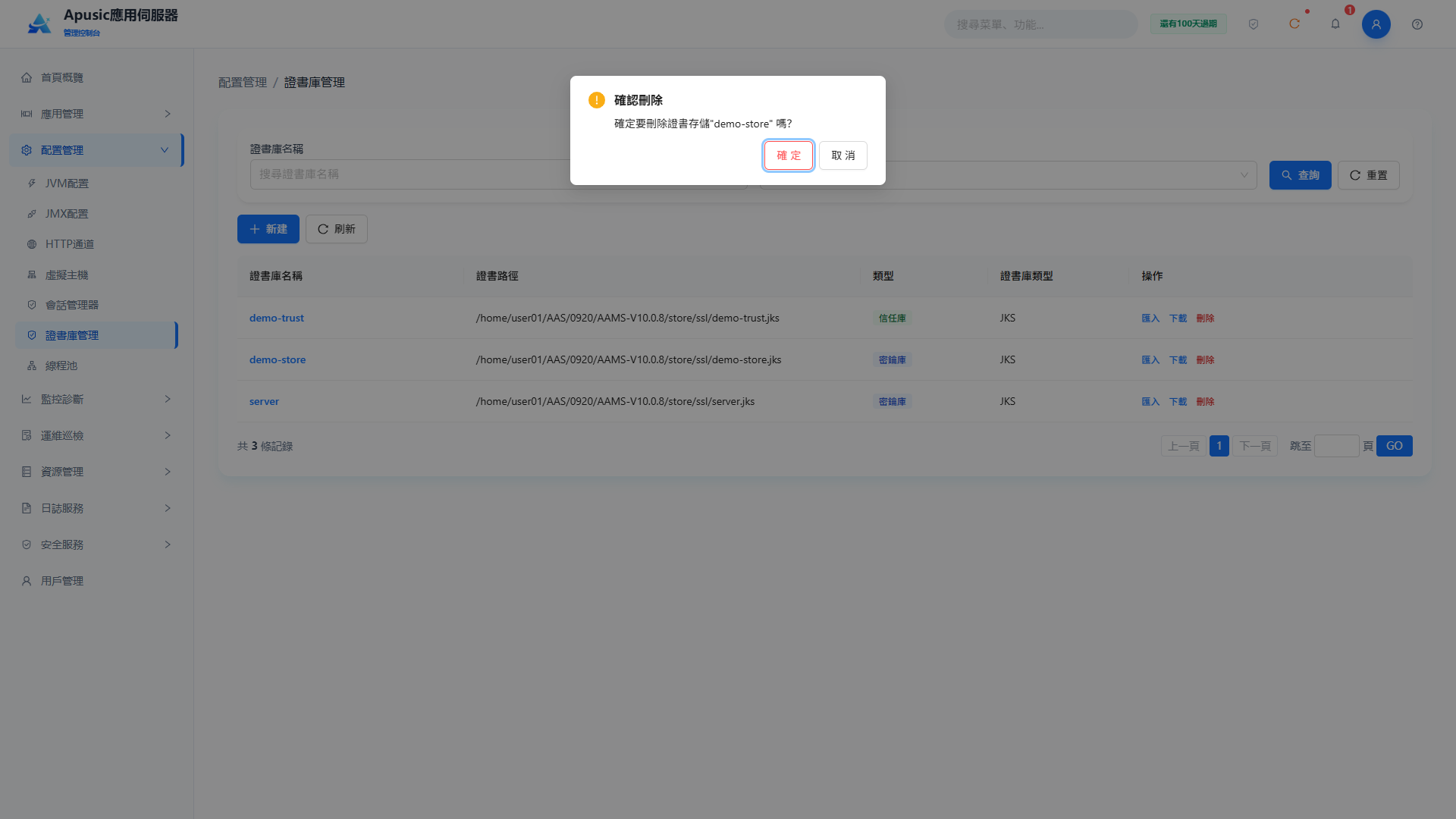Click 刪除 for the server row
The height and width of the screenshot is (819, 1456).
[1205, 401]
